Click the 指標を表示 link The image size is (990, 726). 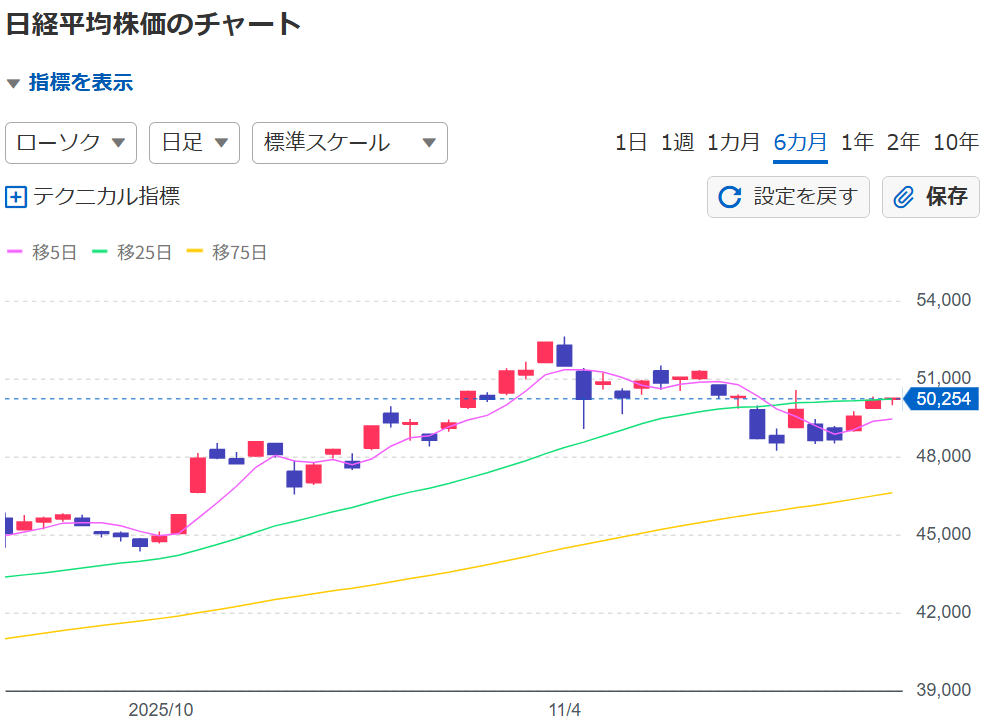click(x=81, y=83)
